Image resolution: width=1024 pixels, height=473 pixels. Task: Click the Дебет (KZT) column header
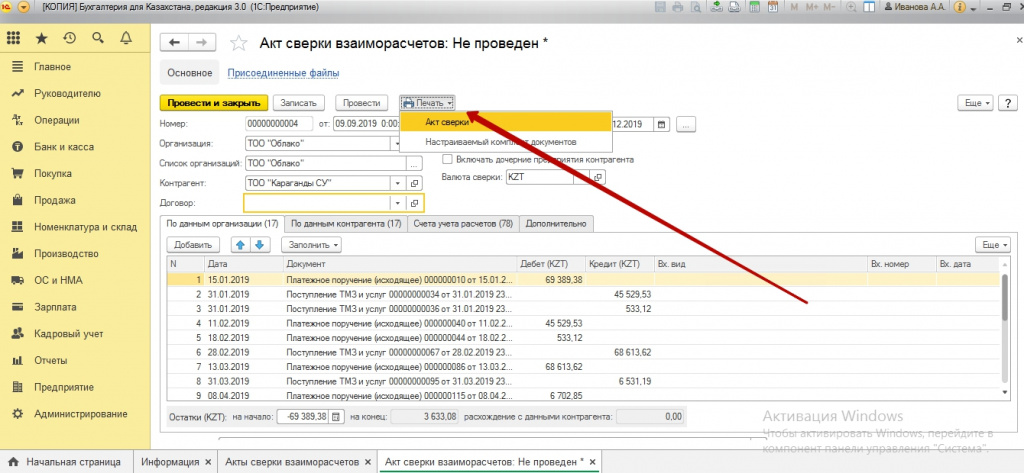tap(551, 264)
